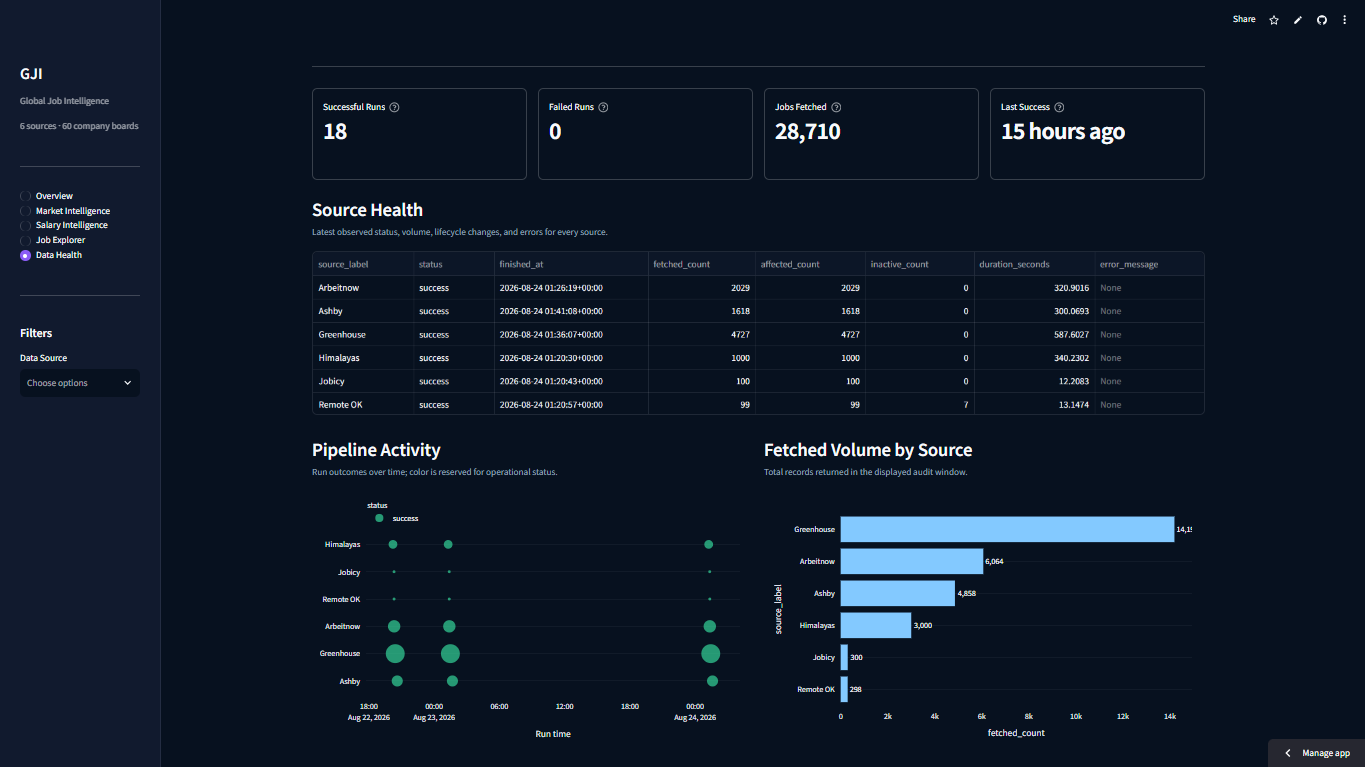Click the Ashby bar in Fetched Volume
The height and width of the screenshot is (767, 1365).
pos(898,593)
